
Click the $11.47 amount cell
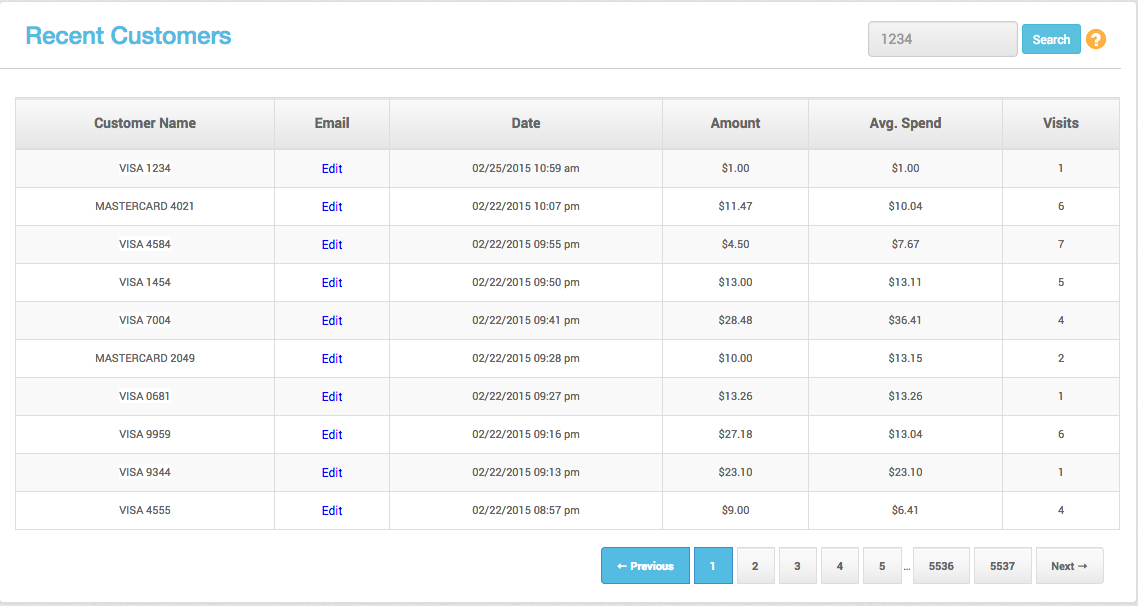[735, 206]
